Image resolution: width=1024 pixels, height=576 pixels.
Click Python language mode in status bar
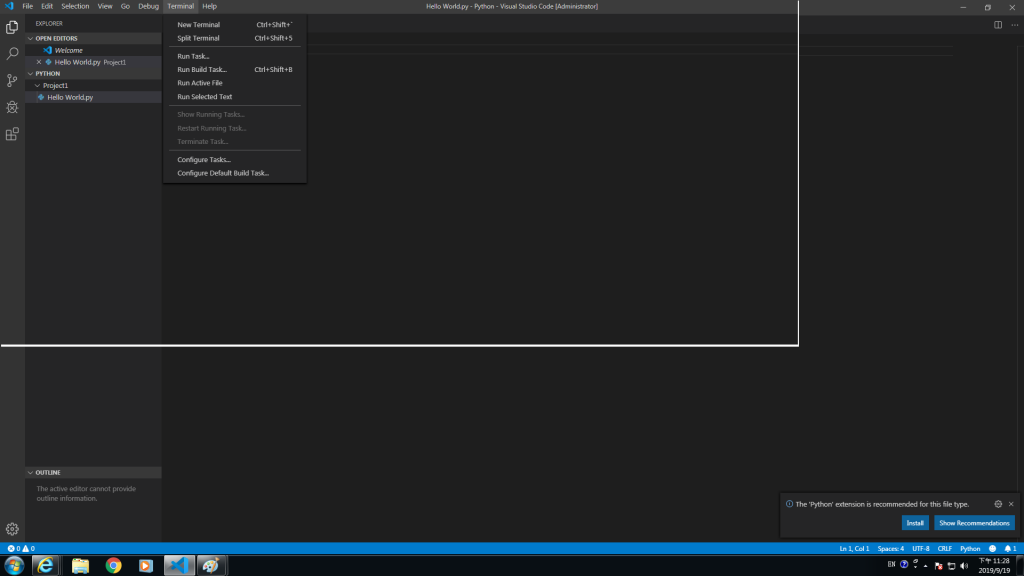pos(970,549)
